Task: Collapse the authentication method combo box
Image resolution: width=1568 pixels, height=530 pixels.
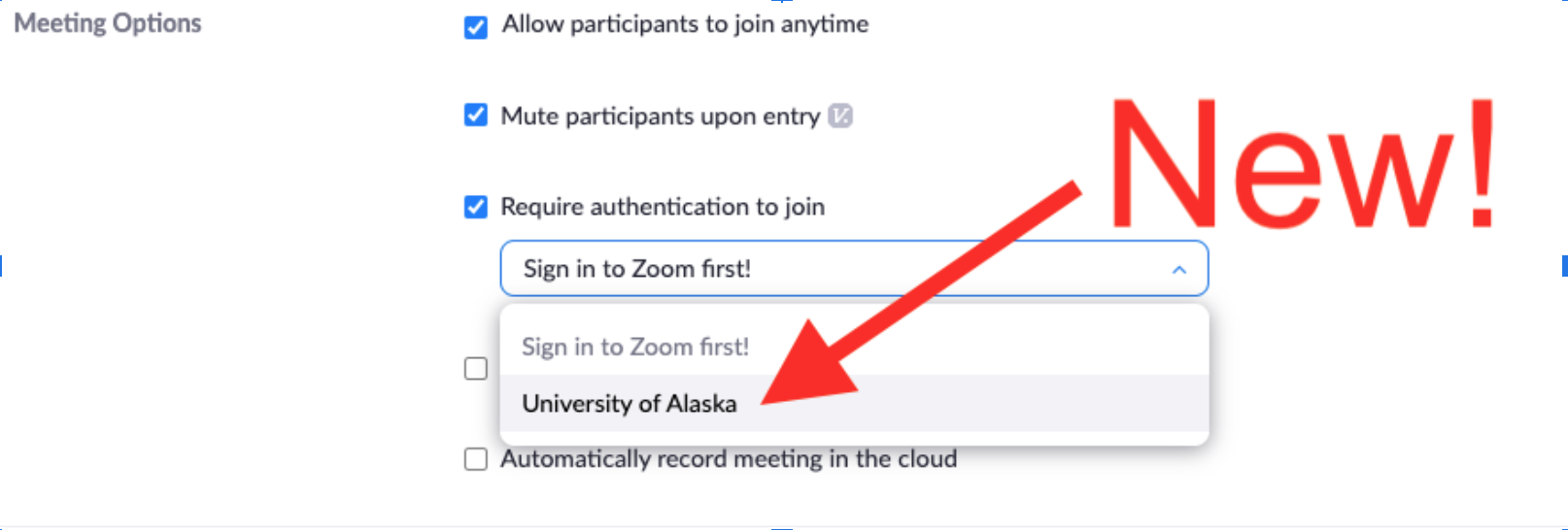Action: pos(853,269)
